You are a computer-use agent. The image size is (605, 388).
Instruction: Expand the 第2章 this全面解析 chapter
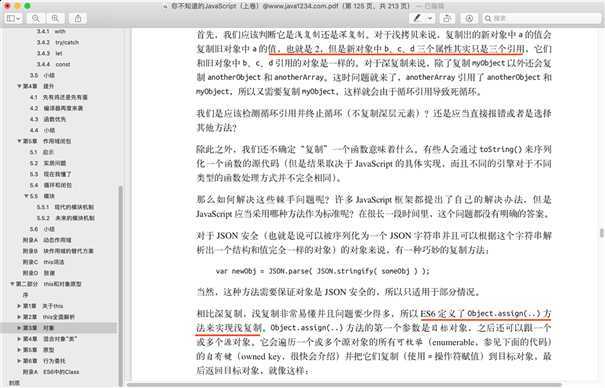click(19, 317)
